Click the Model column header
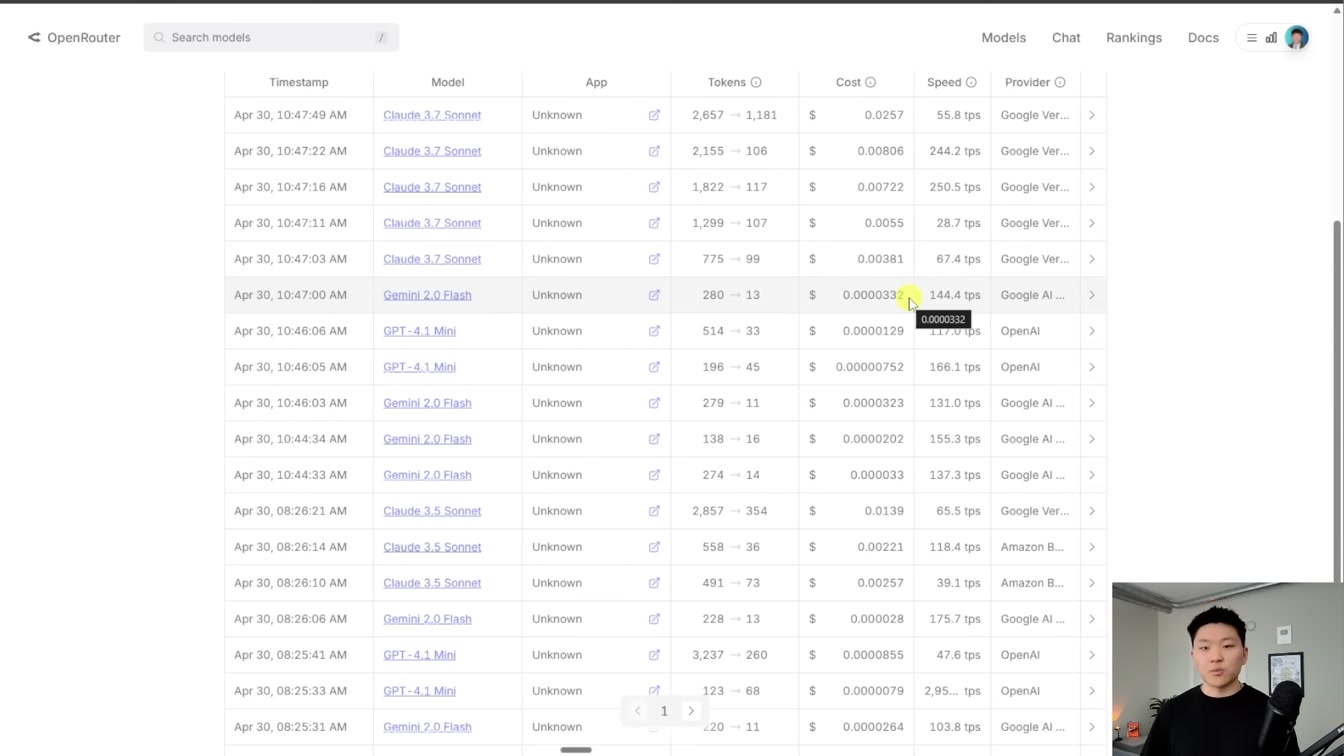Screen dimensions: 1344x756 (448, 82)
